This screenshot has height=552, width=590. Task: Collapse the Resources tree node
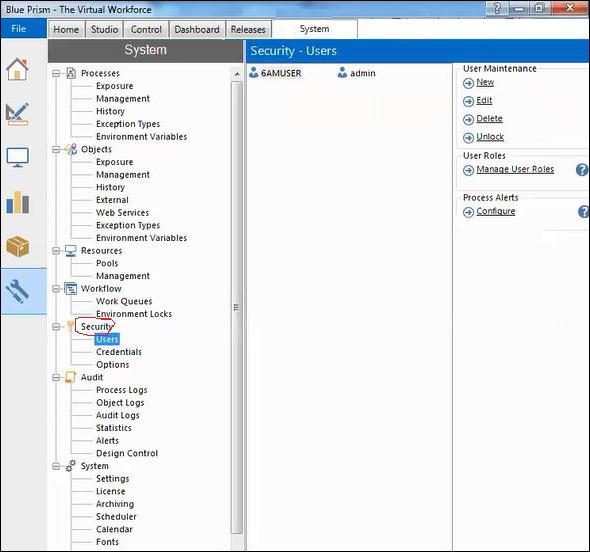tap(56, 251)
